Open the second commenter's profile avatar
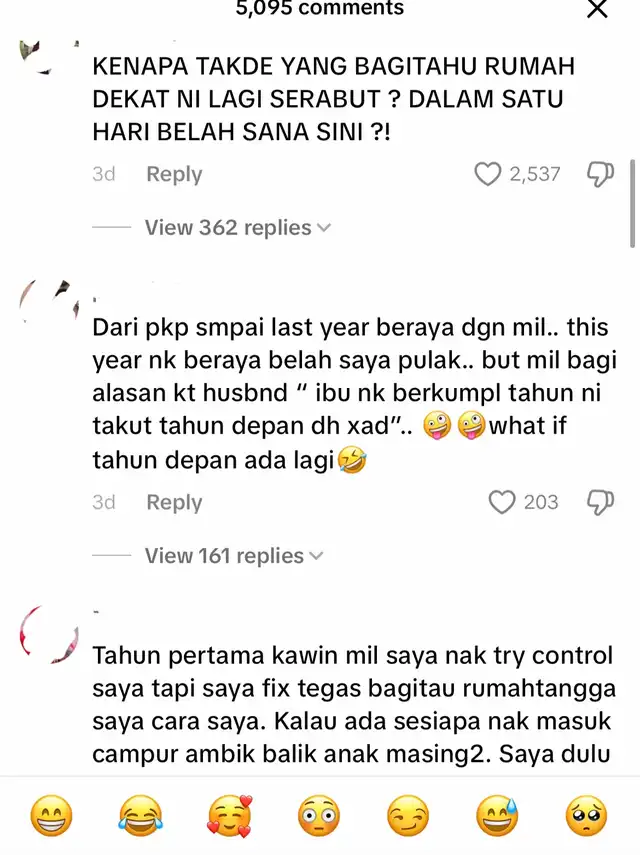The width and height of the screenshot is (640, 855). [49, 303]
